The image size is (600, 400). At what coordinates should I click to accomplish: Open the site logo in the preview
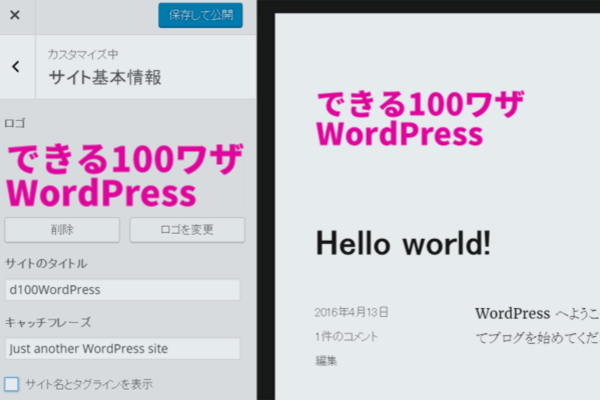pos(420,119)
